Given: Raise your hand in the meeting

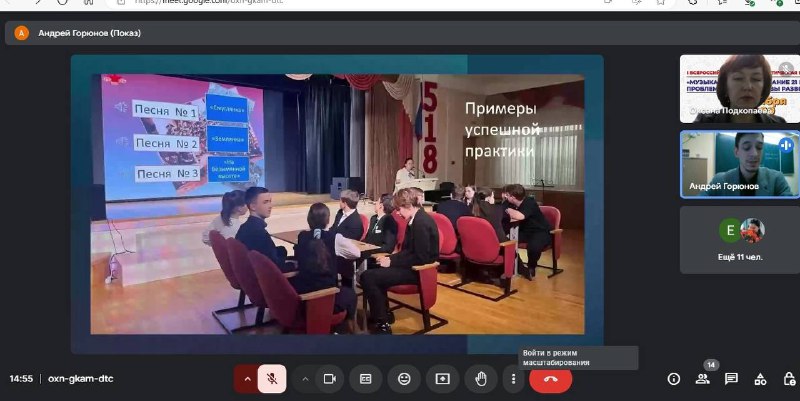Looking at the screenshot, I should 481,379.
